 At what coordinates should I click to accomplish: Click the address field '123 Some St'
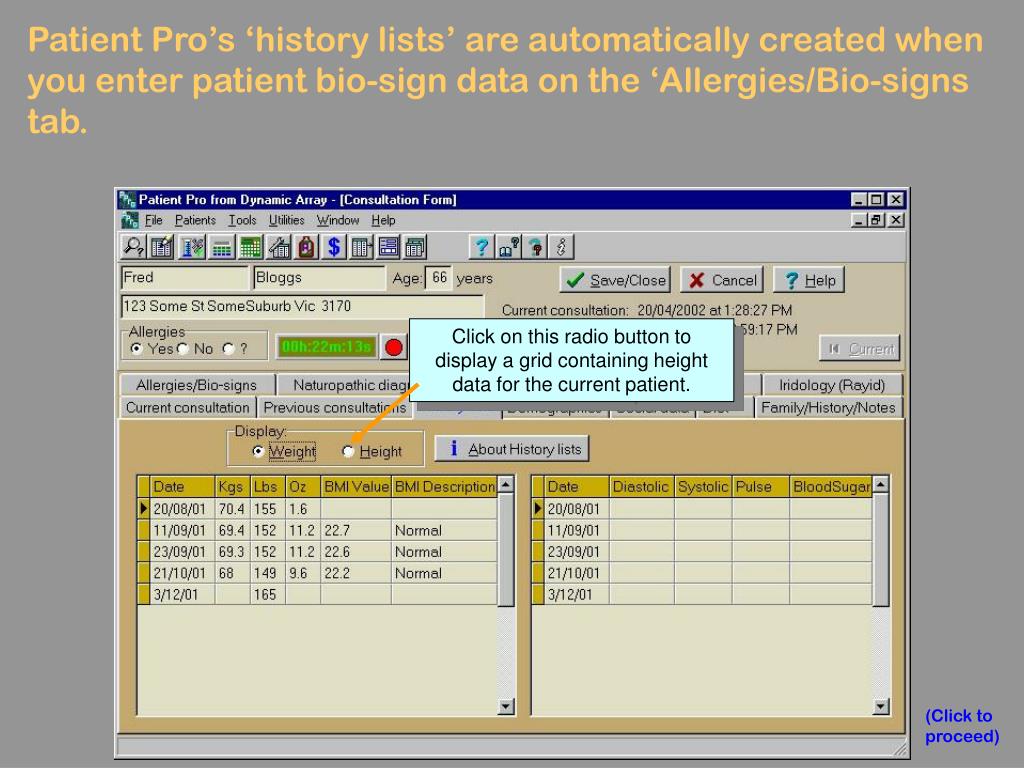[302, 306]
